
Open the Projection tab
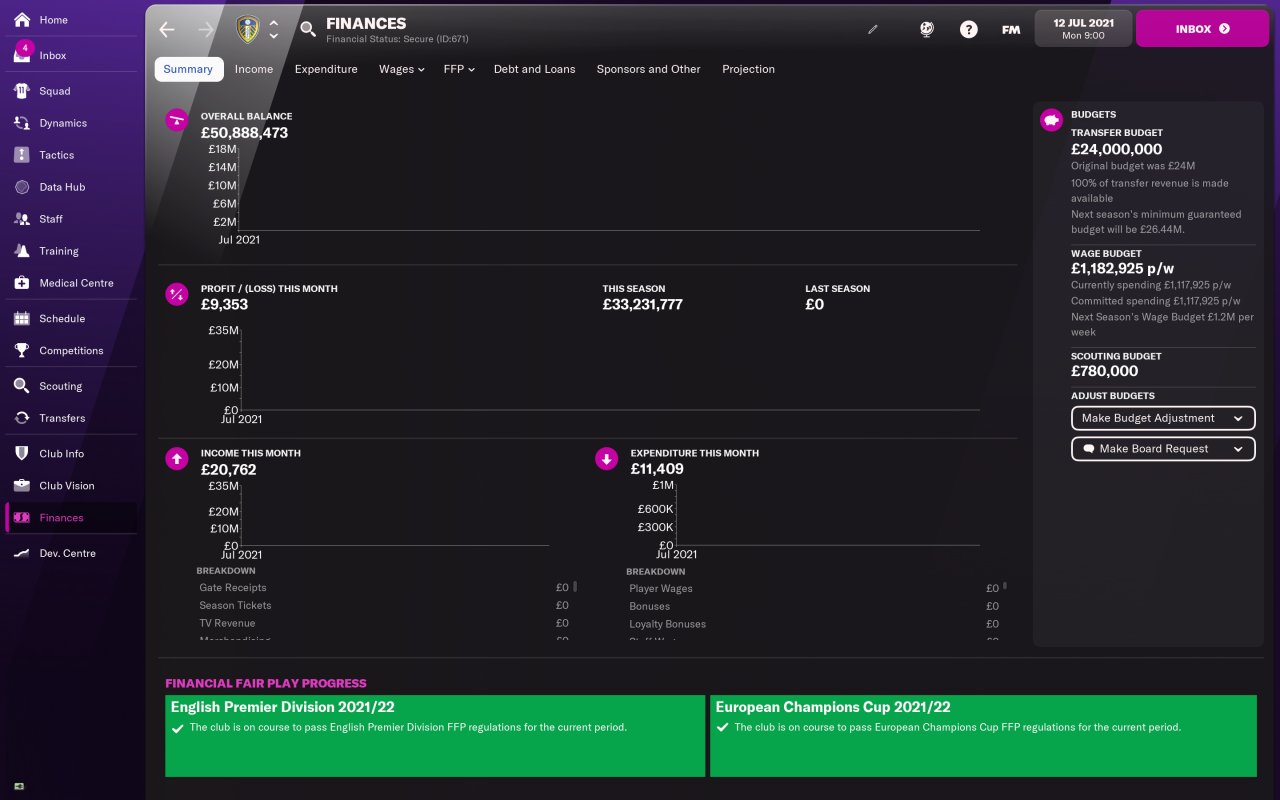[x=749, y=69]
